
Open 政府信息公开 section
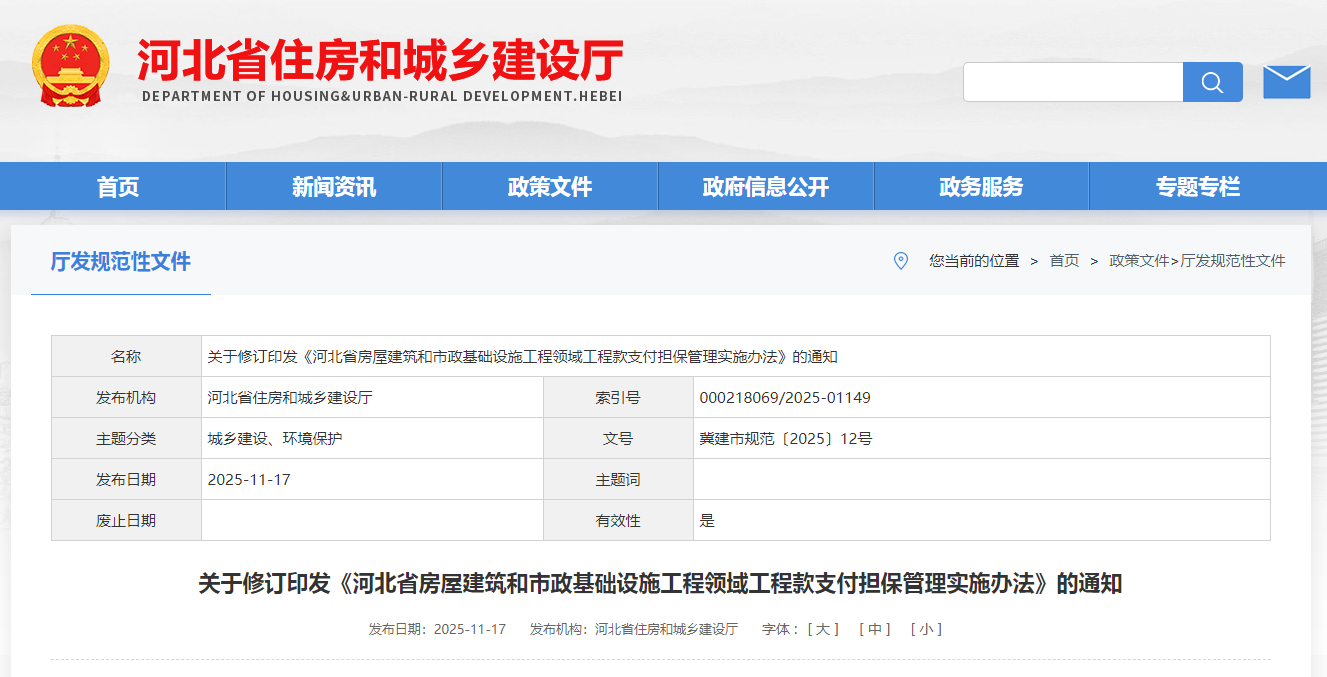point(766,187)
